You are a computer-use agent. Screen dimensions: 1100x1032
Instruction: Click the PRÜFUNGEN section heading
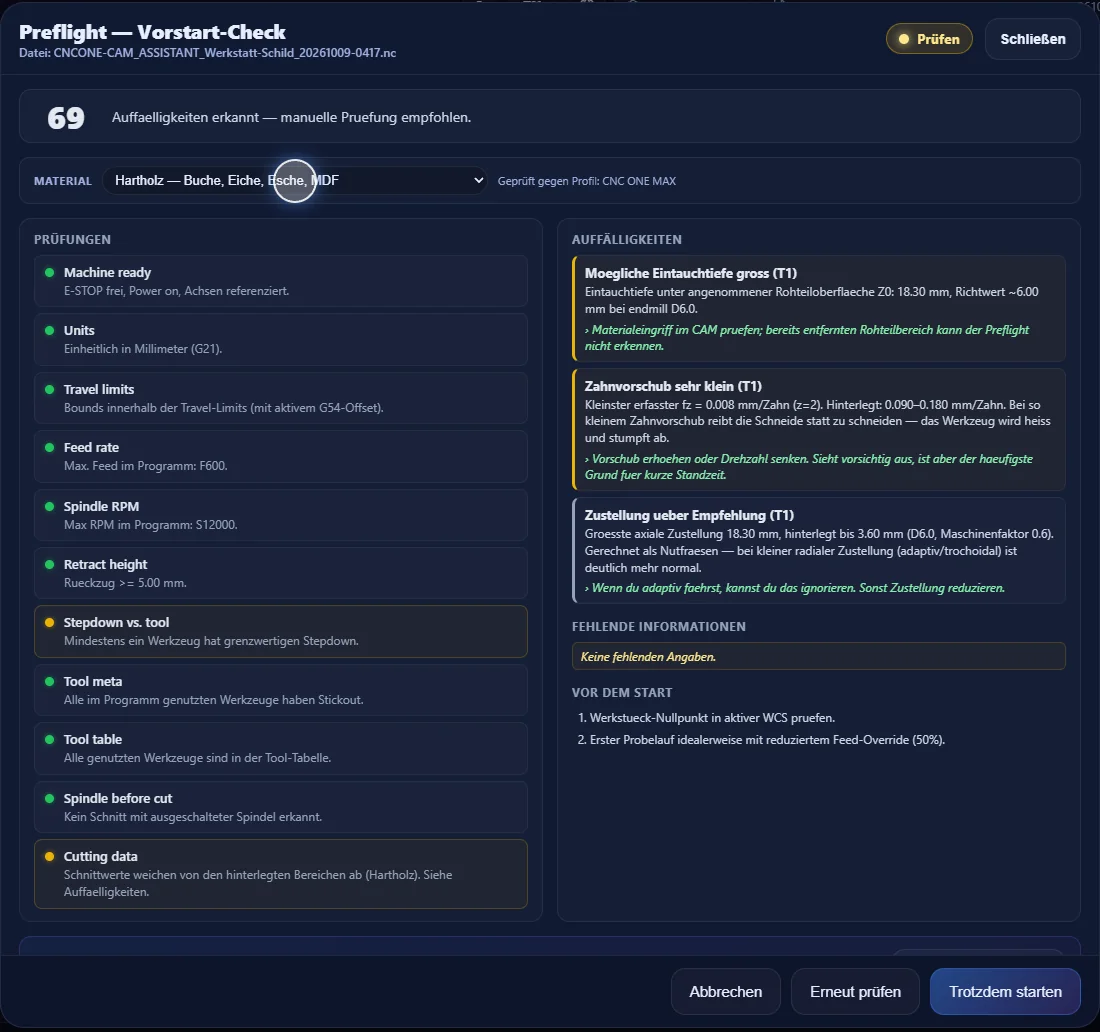72,239
